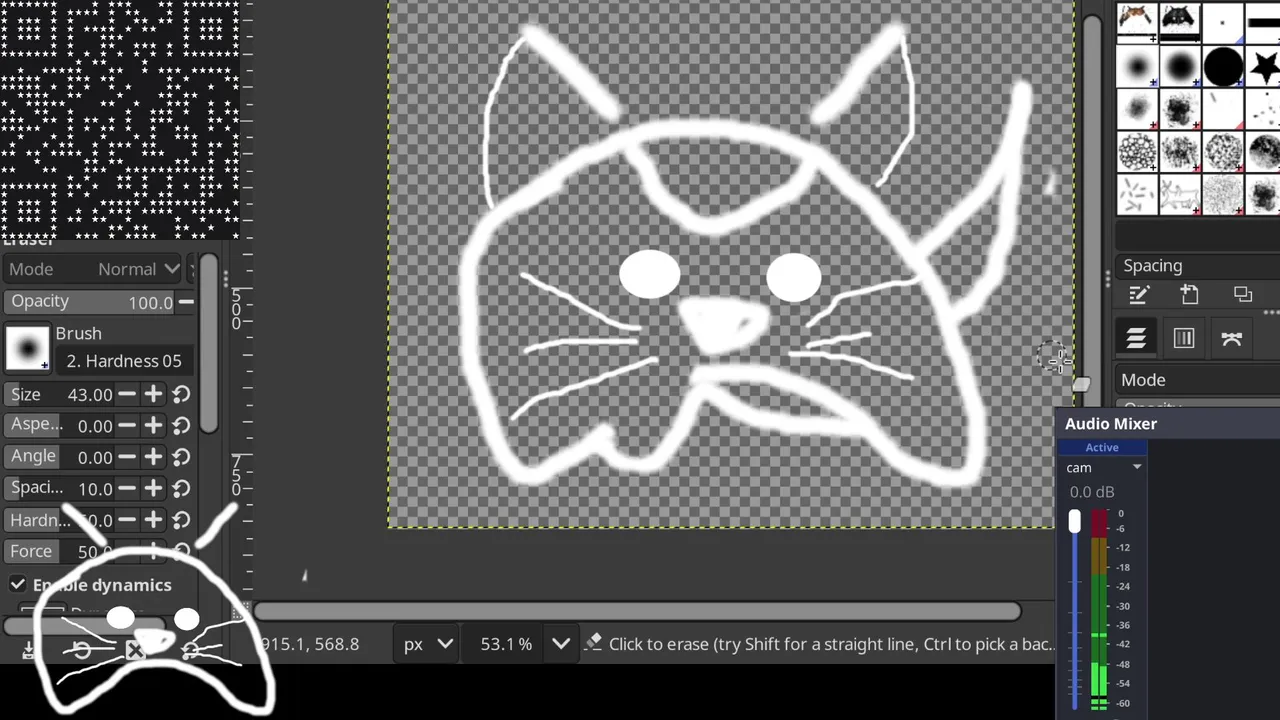Image resolution: width=1280 pixels, height=720 pixels.
Task: Switch to the Paths tab
Action: (1232, 339)
